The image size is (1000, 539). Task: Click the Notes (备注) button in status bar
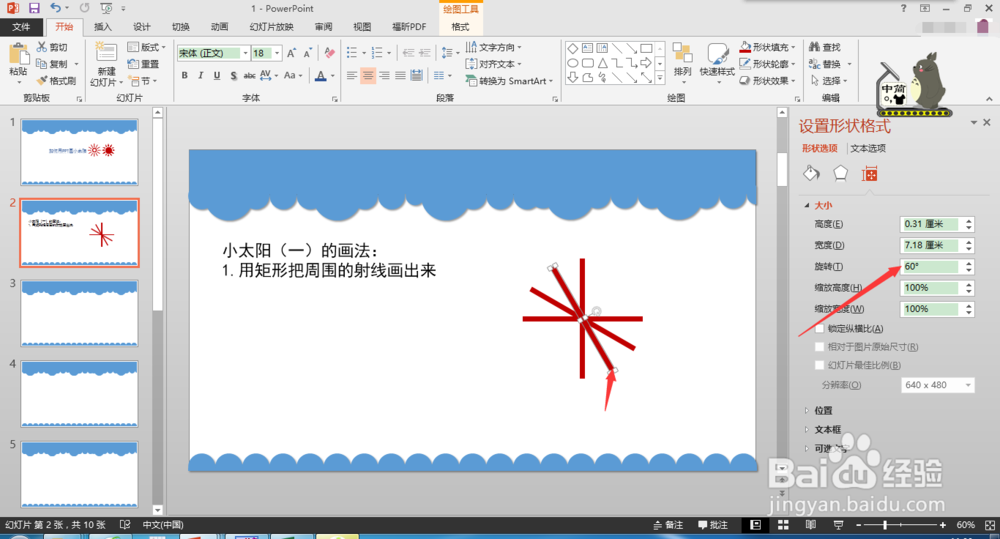[668, 525]
